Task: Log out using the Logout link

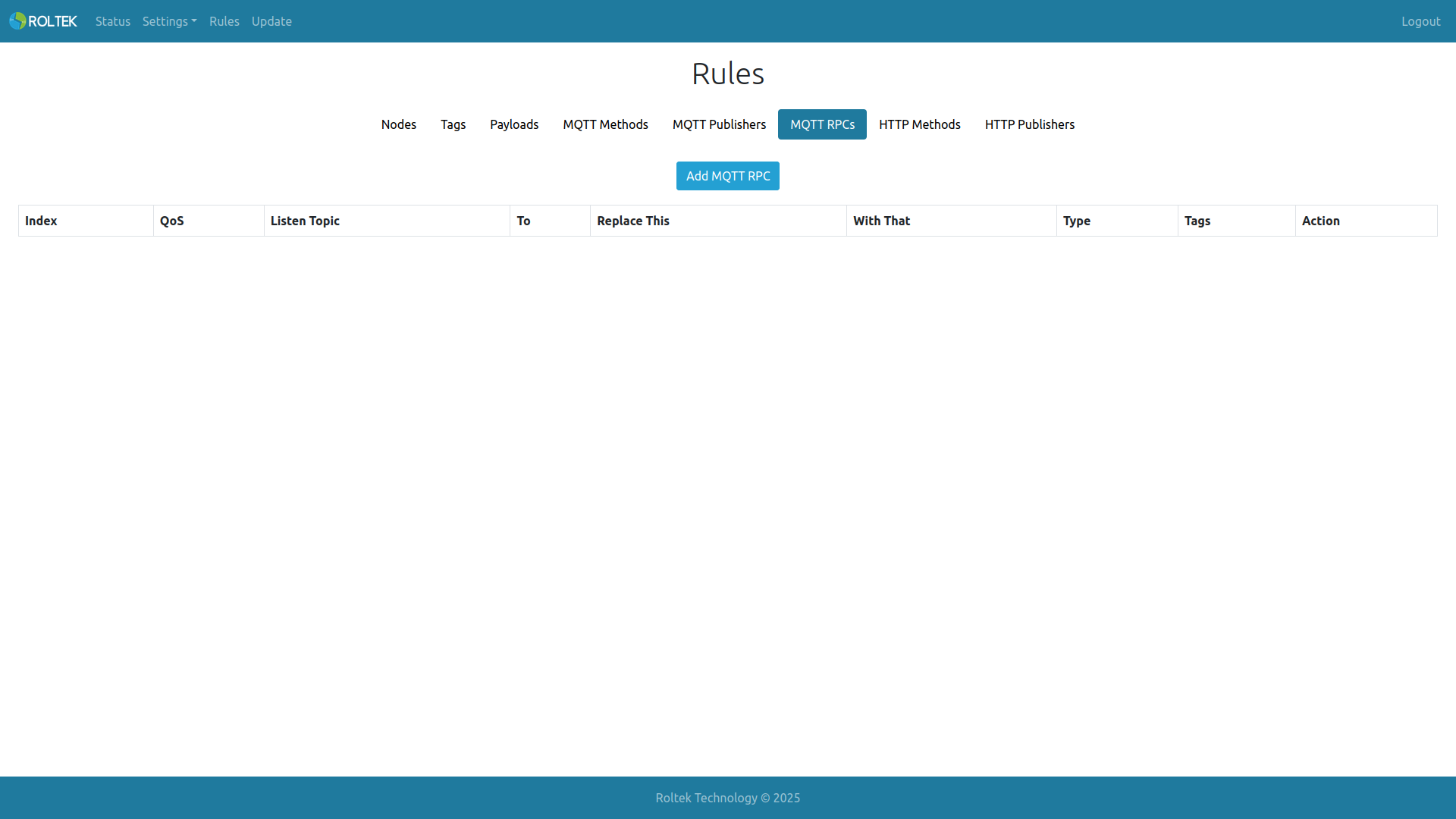Action: (1420, 21)
